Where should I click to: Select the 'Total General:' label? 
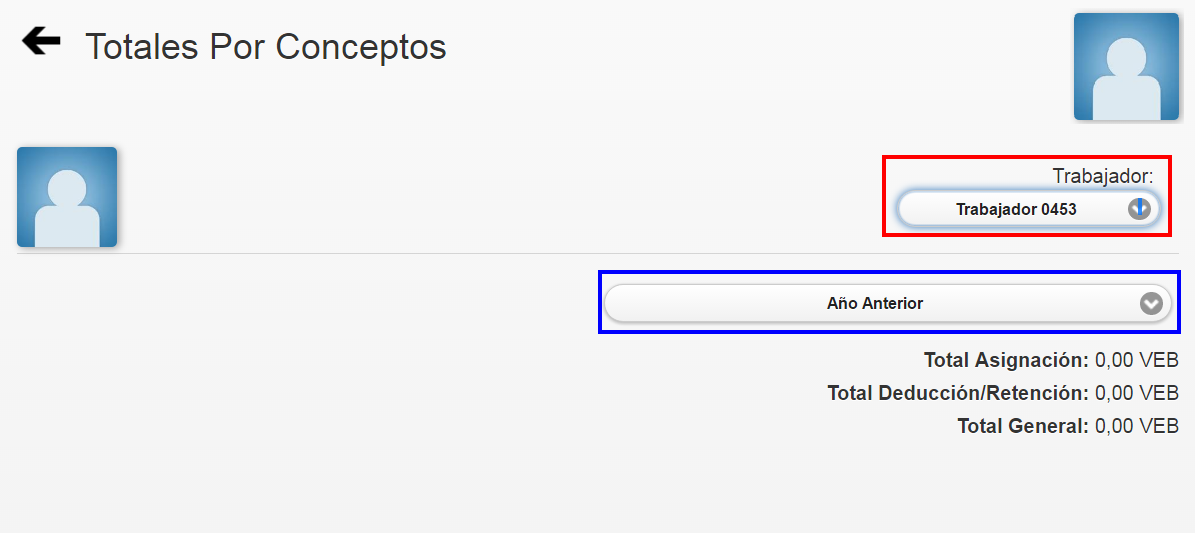pos(1023,426)
